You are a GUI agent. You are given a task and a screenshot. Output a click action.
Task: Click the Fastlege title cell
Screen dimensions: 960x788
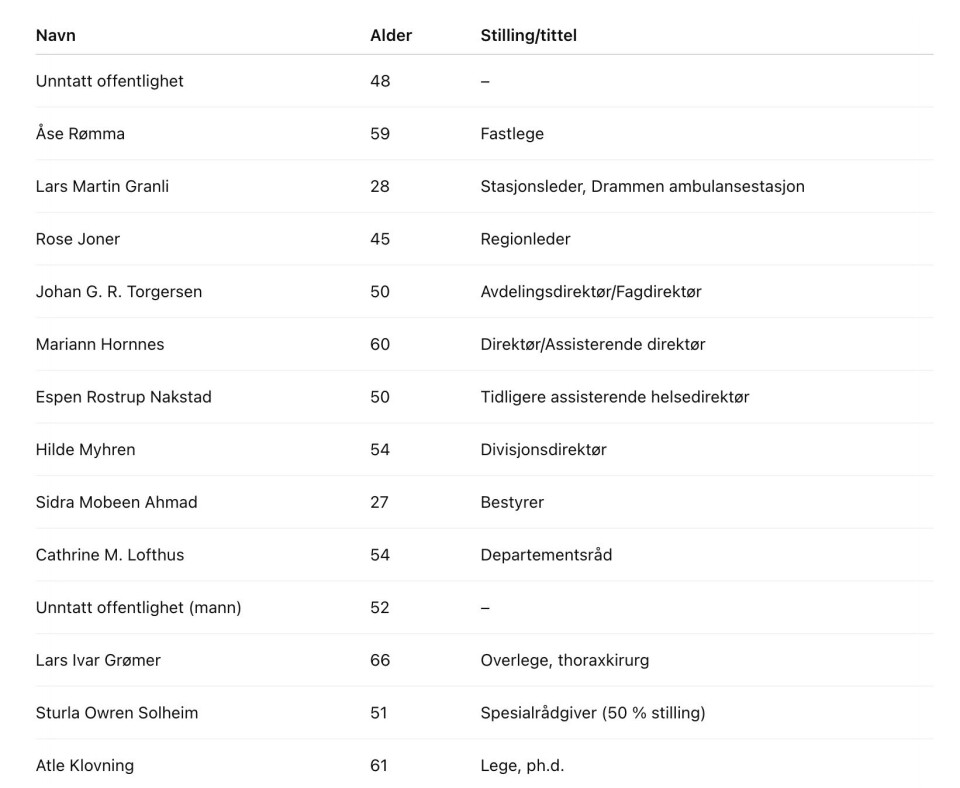512,133
